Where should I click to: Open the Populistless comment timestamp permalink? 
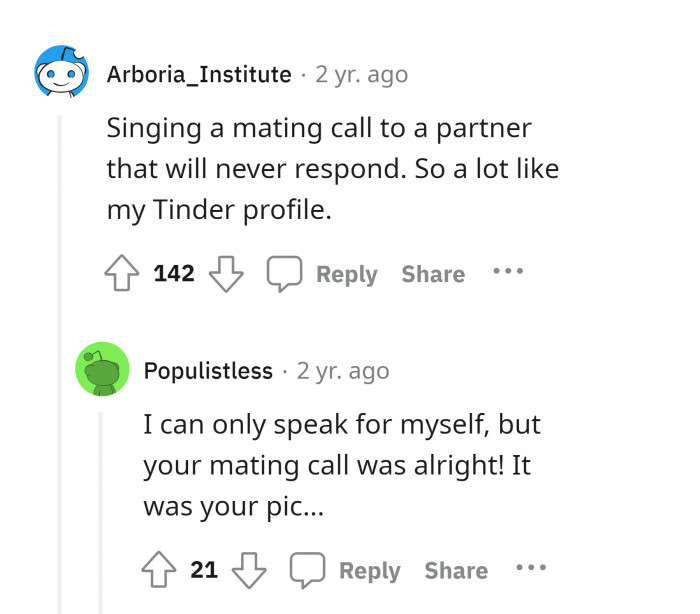pyautogui.click(x=343, y=371)
